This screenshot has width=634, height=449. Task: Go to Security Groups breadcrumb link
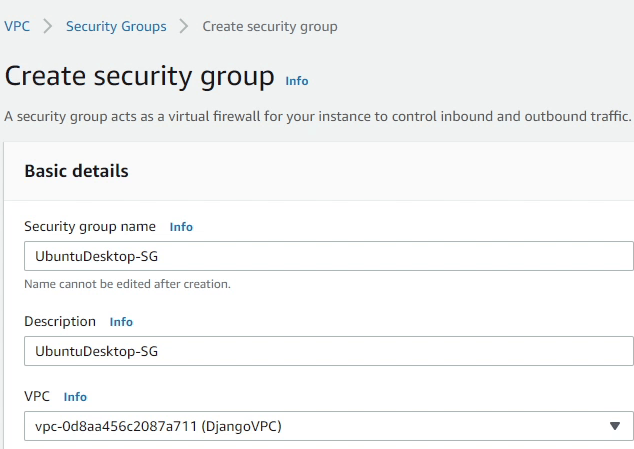pos(116,26)
